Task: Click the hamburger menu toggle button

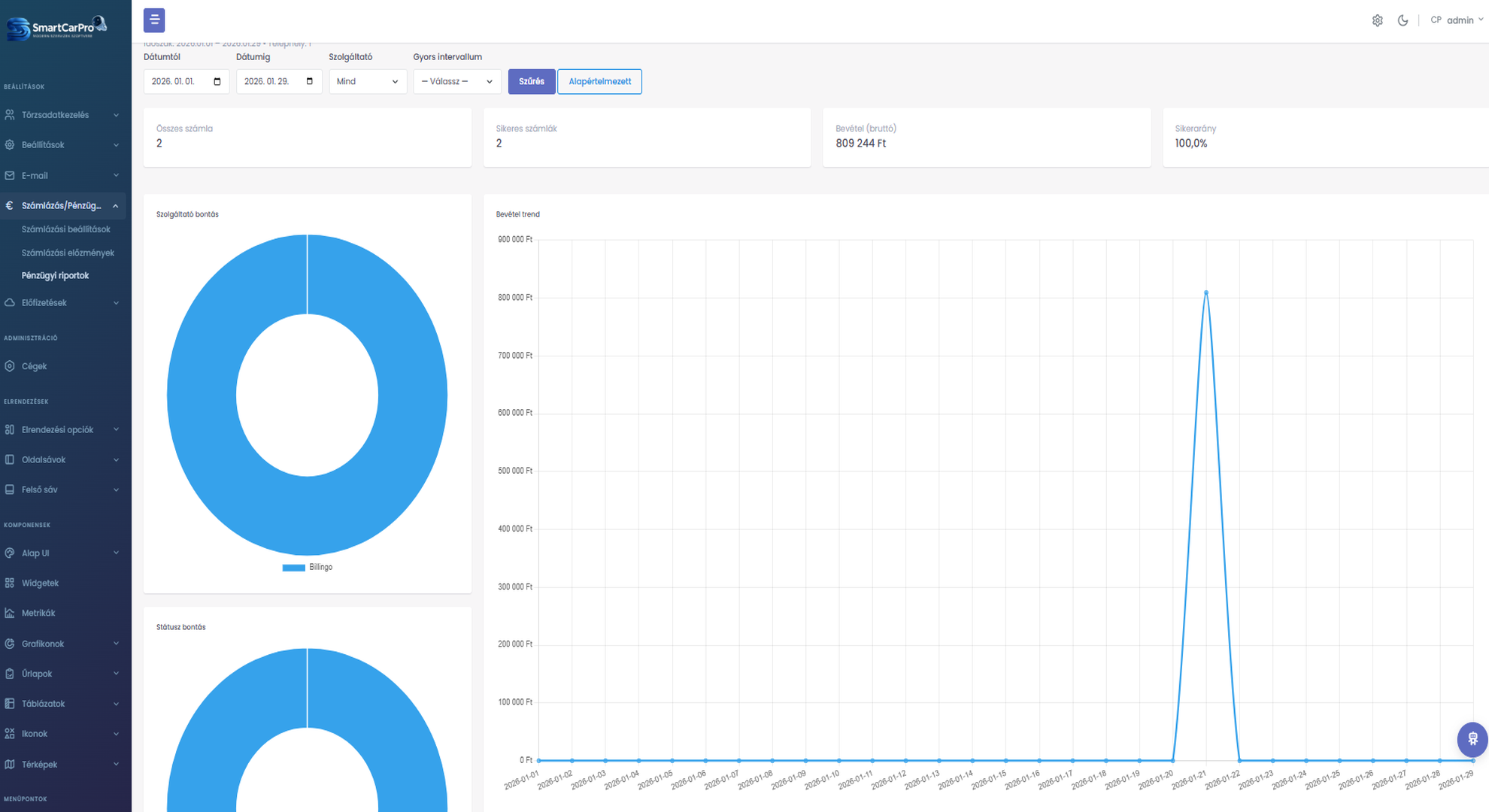Action: coord(153,20)
